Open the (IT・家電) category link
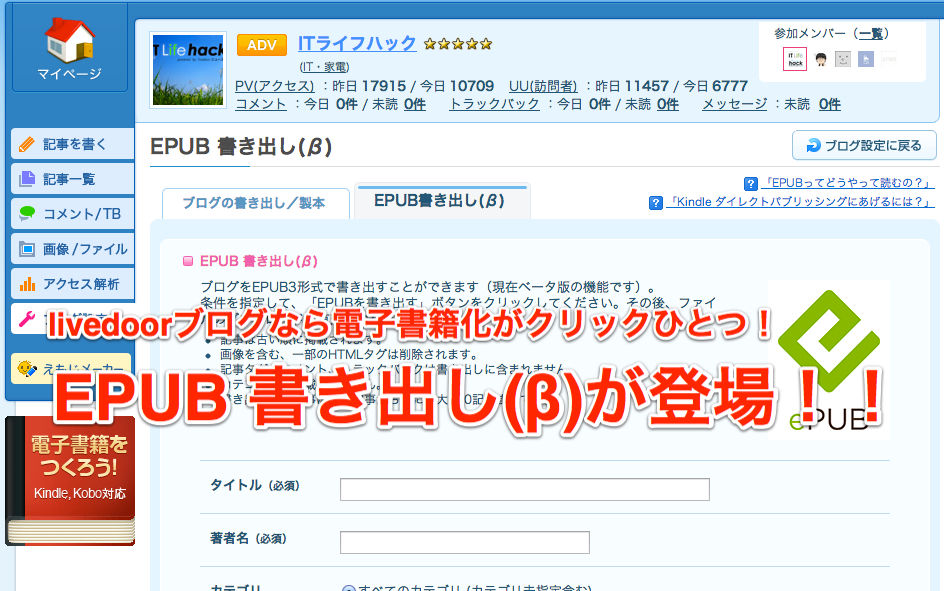 [x=324, y=66]
